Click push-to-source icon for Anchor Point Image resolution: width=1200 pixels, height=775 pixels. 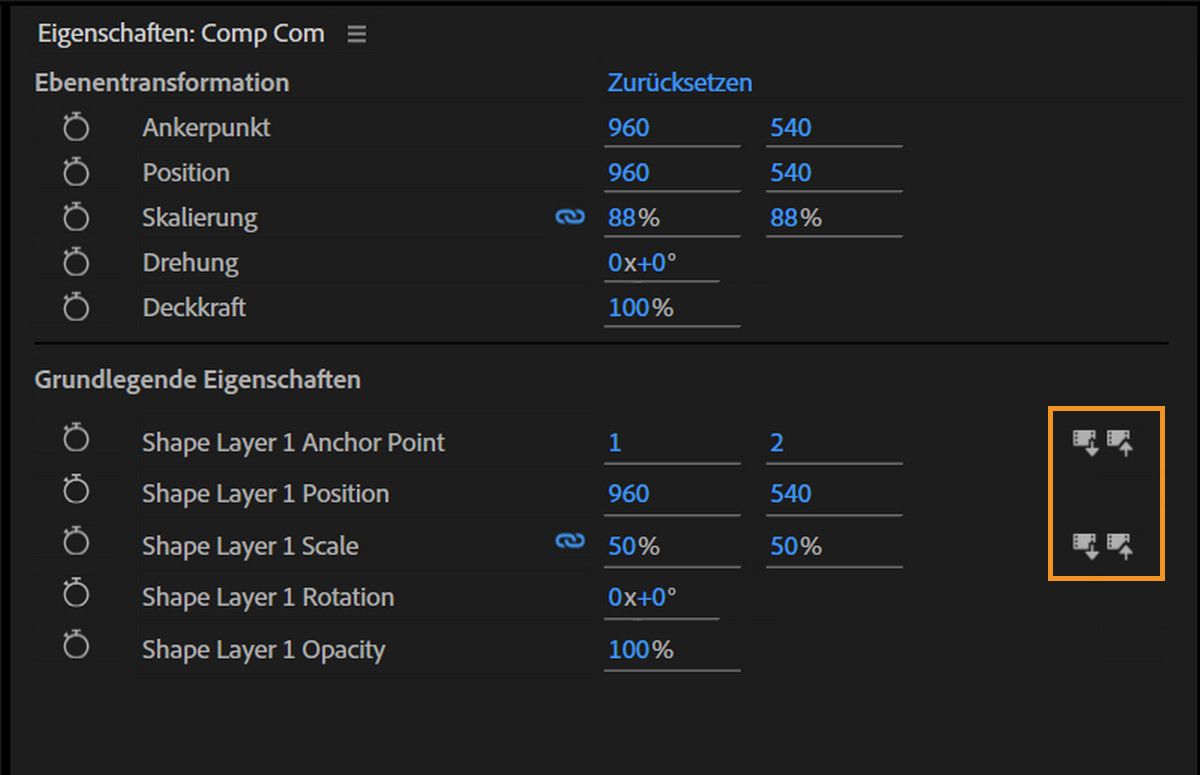[1120, 443]
